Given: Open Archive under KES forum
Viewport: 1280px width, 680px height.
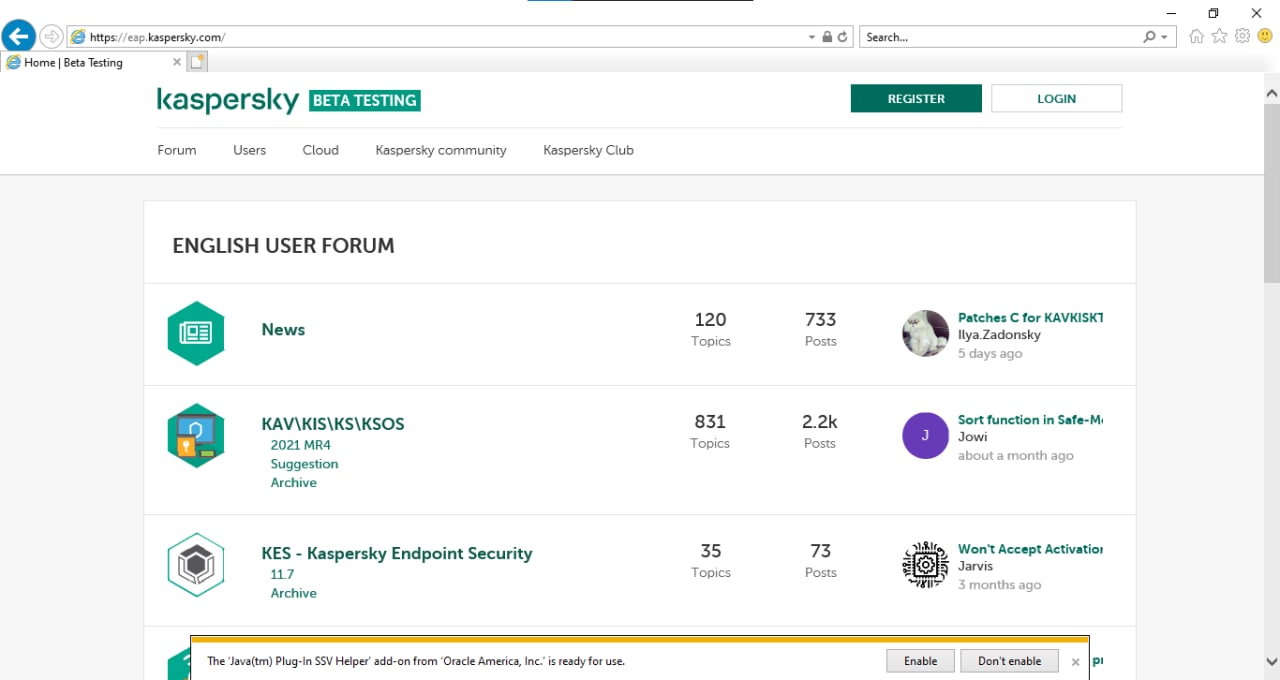Looking at the screenshot, I should (x=294, y=593).
